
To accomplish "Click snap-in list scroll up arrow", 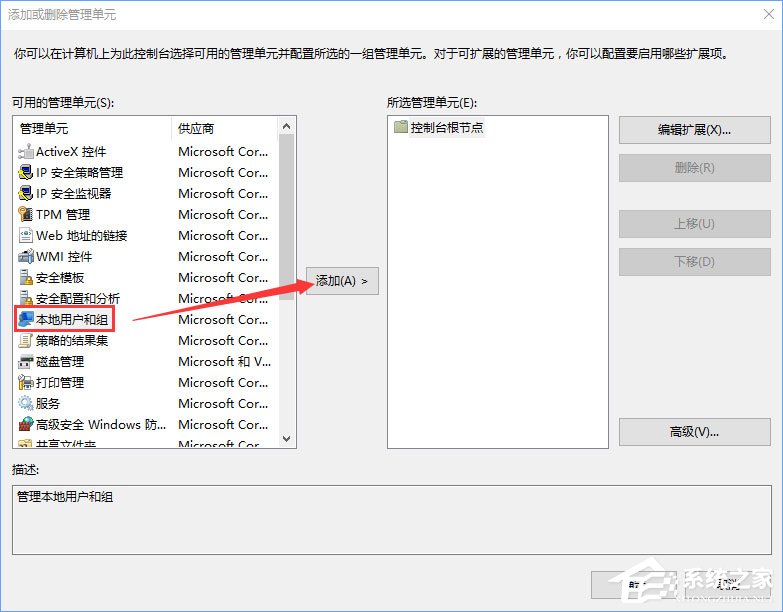I will (287, 126).
